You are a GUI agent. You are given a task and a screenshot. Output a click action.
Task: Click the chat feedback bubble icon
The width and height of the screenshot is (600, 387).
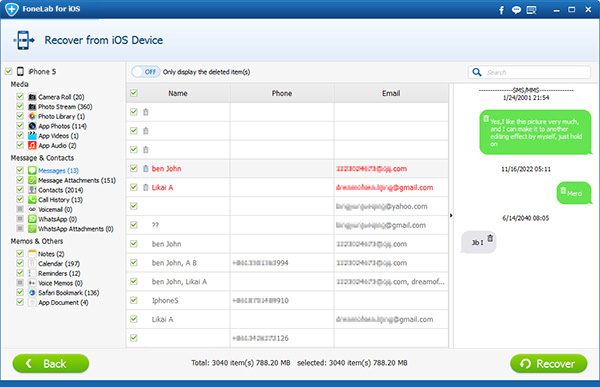(516, 10)
